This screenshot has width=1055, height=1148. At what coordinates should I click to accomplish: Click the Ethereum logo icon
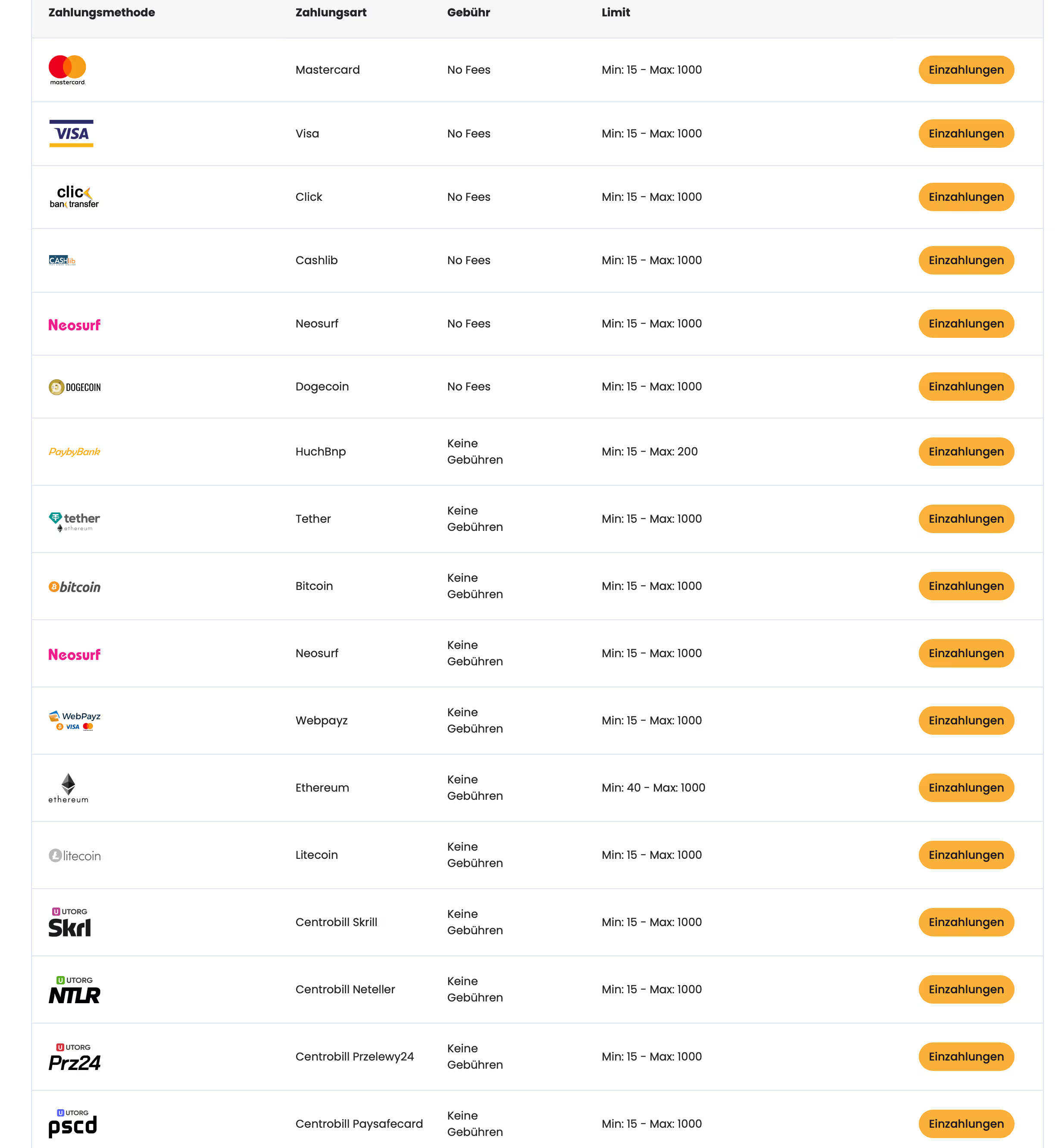[x=69, y=788]
